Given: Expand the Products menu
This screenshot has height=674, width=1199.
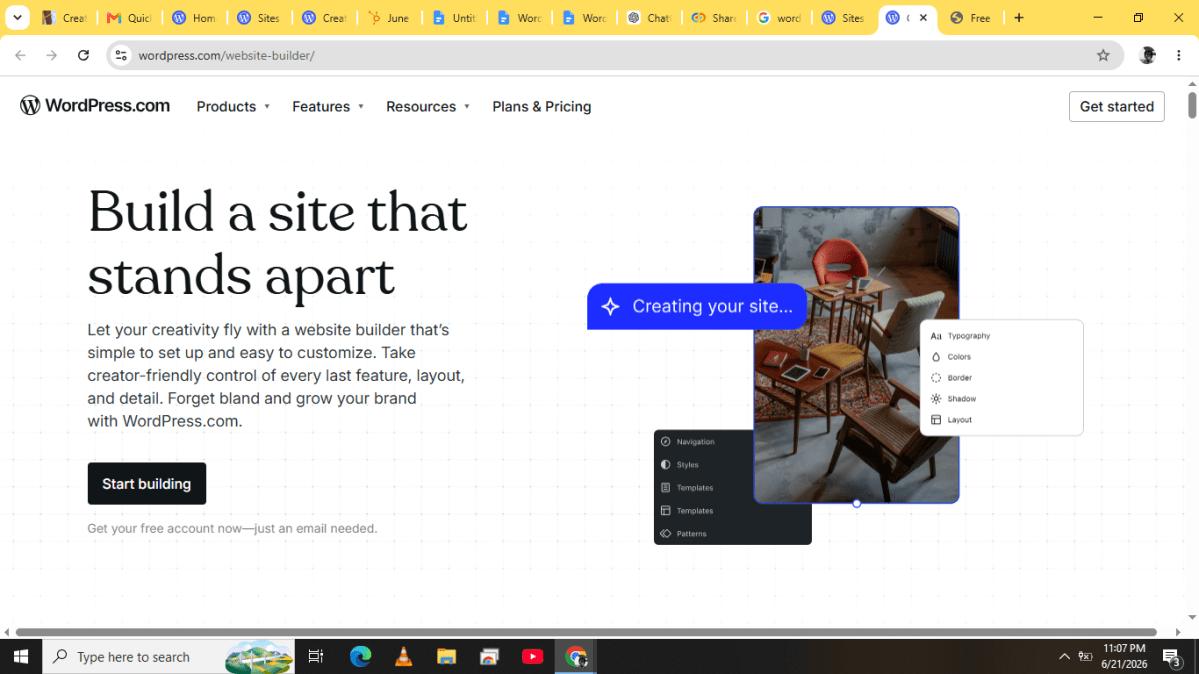Looking at the screenshot, I should pos(233,106).
